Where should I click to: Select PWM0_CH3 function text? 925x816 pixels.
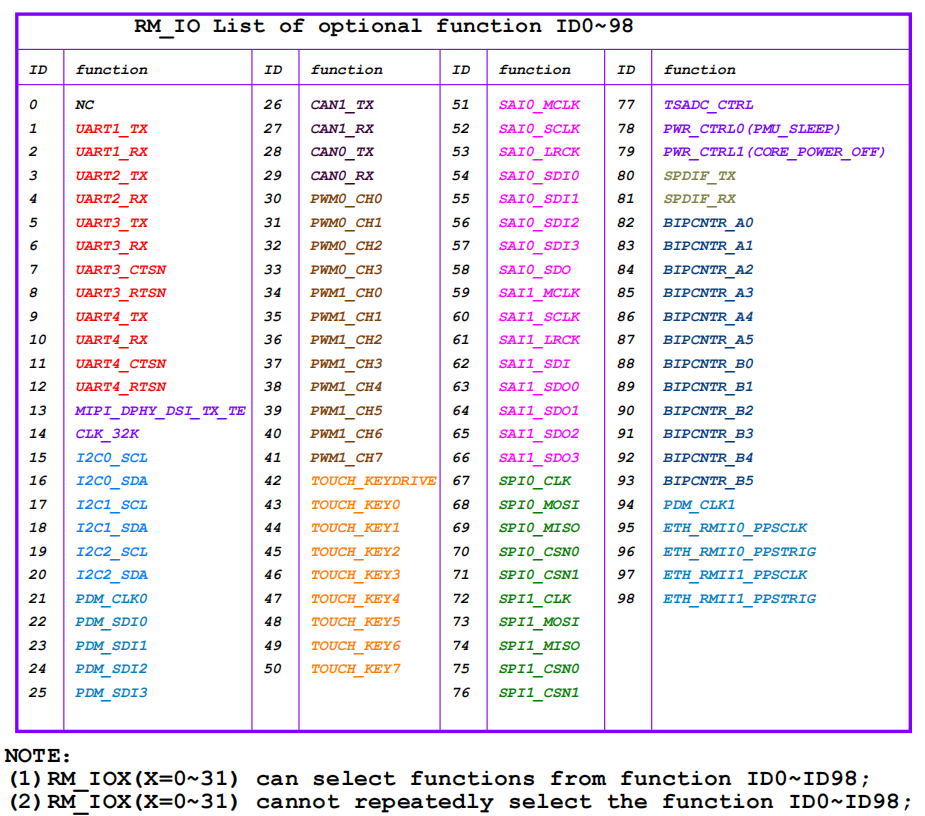tap(346, 270)
